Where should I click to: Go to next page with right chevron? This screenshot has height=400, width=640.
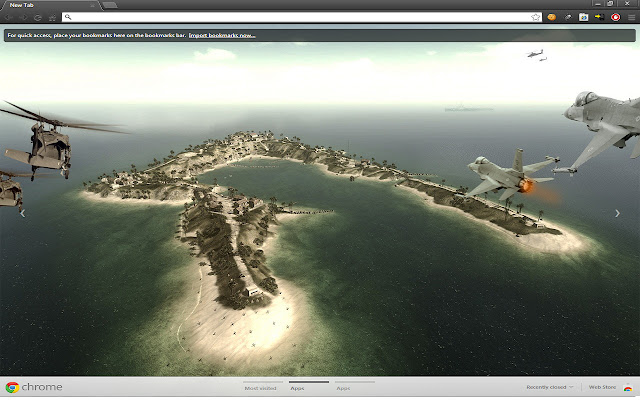click(x=617, y=212)
